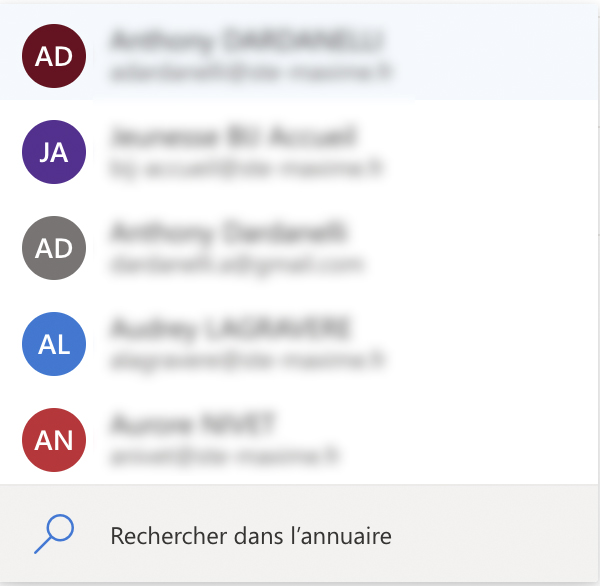Screen dimensions: 600x586
Task: Click empty right area of directory search bar
Action: tap(500, 536)
